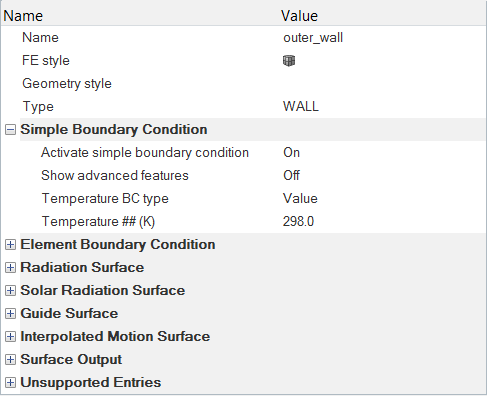Expand the Guide Surface group

tap(10, 314)
